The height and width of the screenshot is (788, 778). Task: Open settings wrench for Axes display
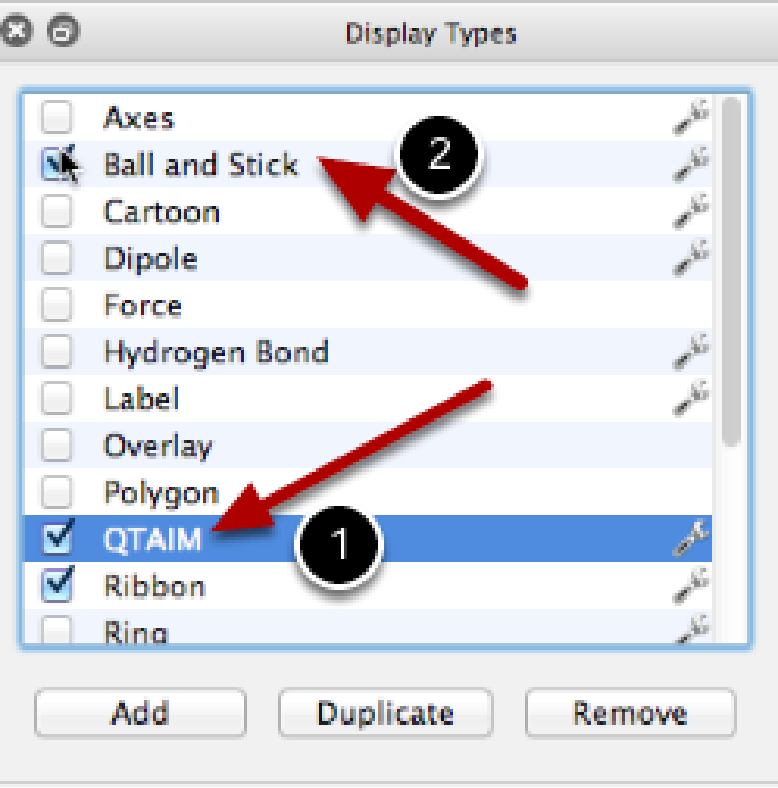(691, 118)
